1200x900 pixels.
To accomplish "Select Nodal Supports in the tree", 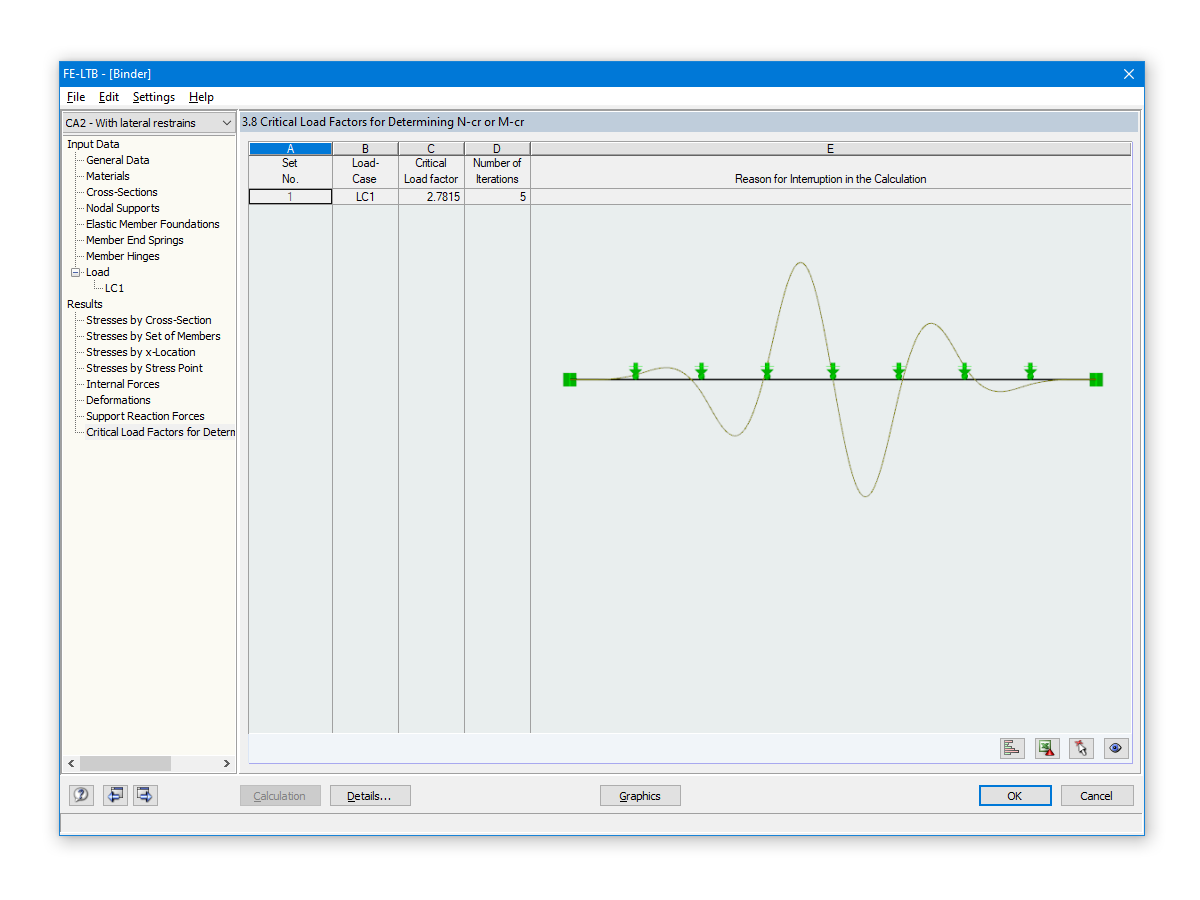I will pyautogui.click(x=123, y=208).
